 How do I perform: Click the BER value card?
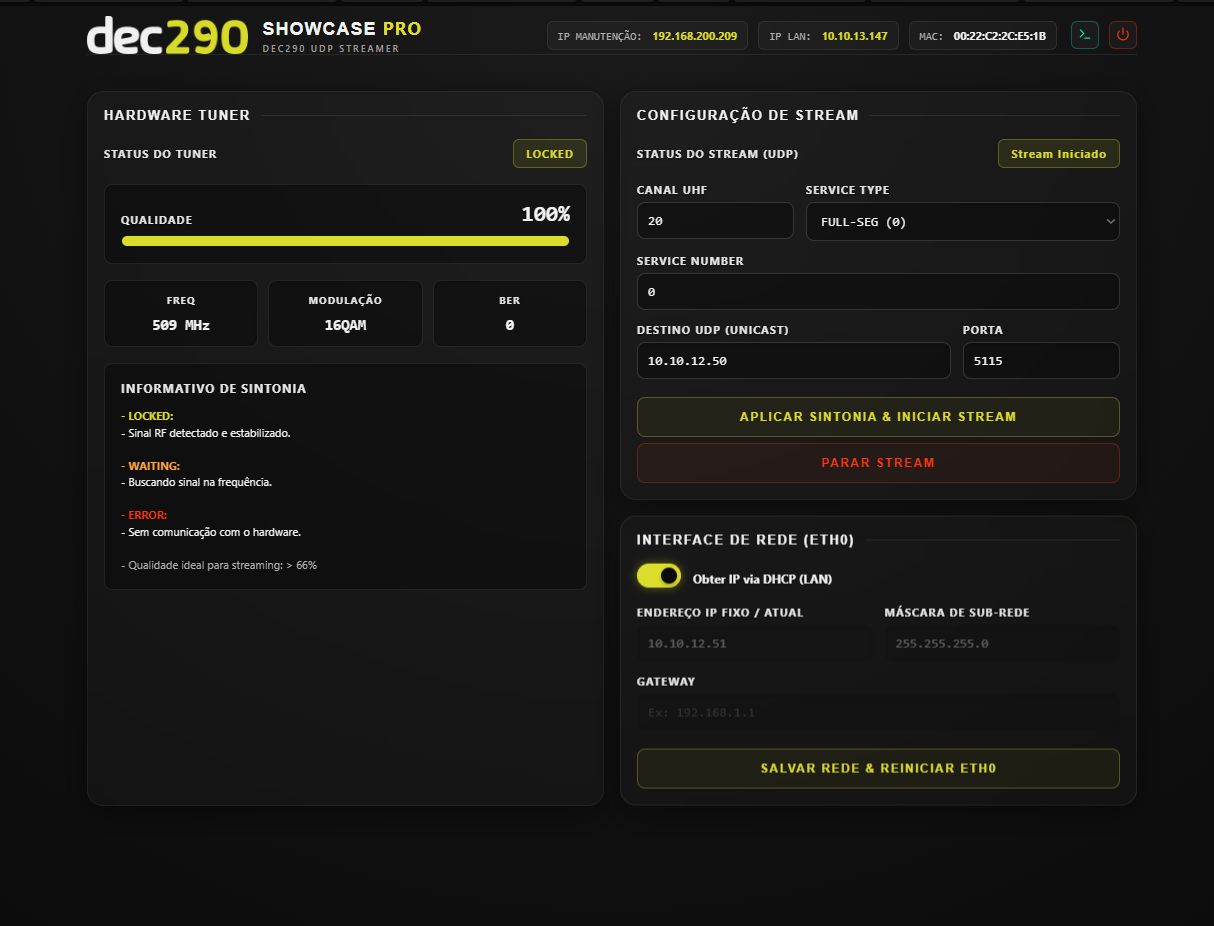click(x=510, y=314)
